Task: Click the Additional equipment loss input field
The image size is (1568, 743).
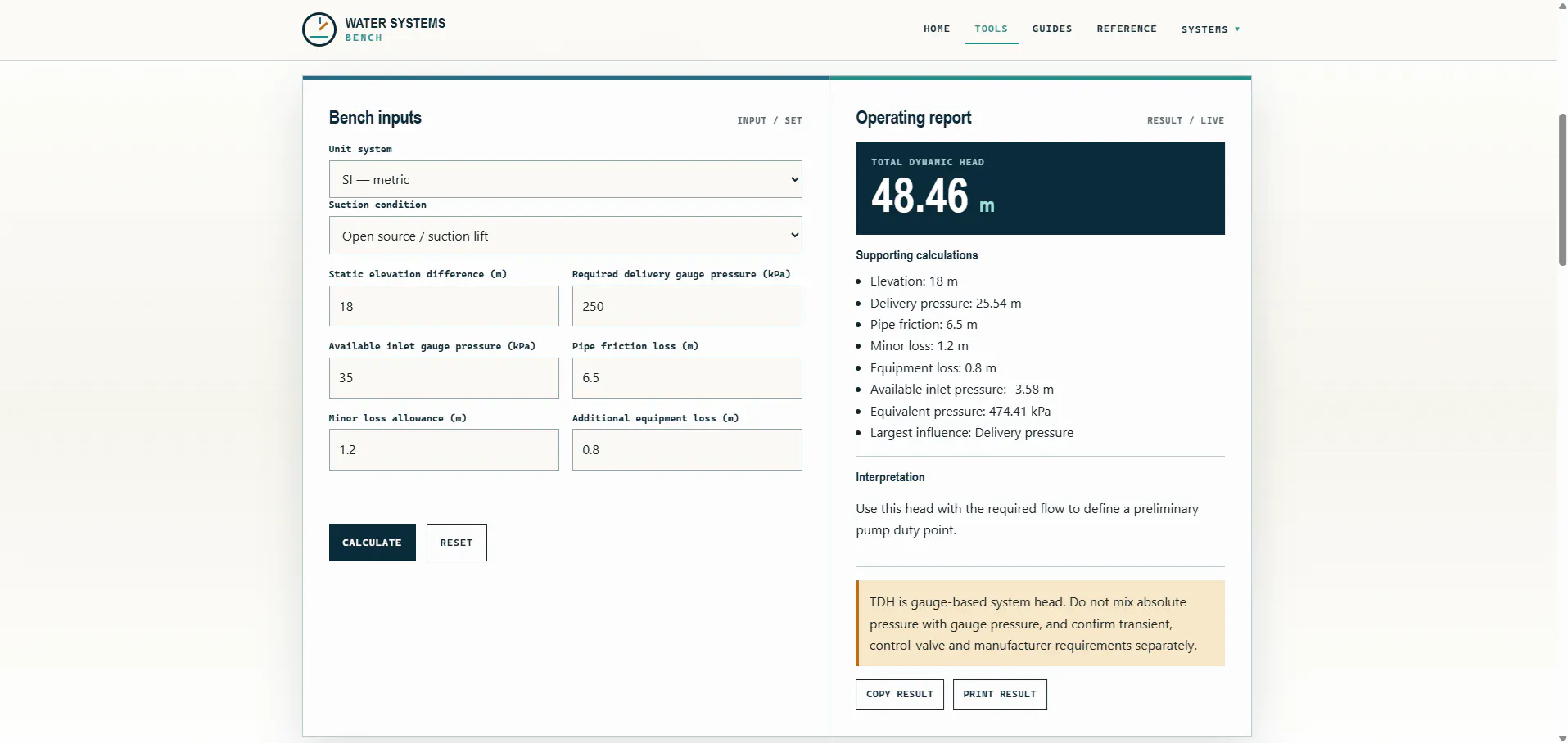Action: pyautogui.click(x=687, y=450)
